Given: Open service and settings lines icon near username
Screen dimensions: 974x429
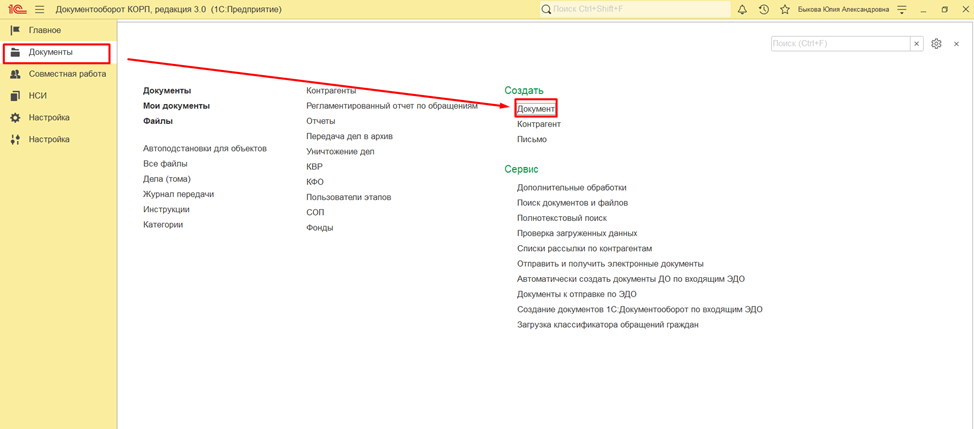Looking at the screenshot, I should 902,9.
